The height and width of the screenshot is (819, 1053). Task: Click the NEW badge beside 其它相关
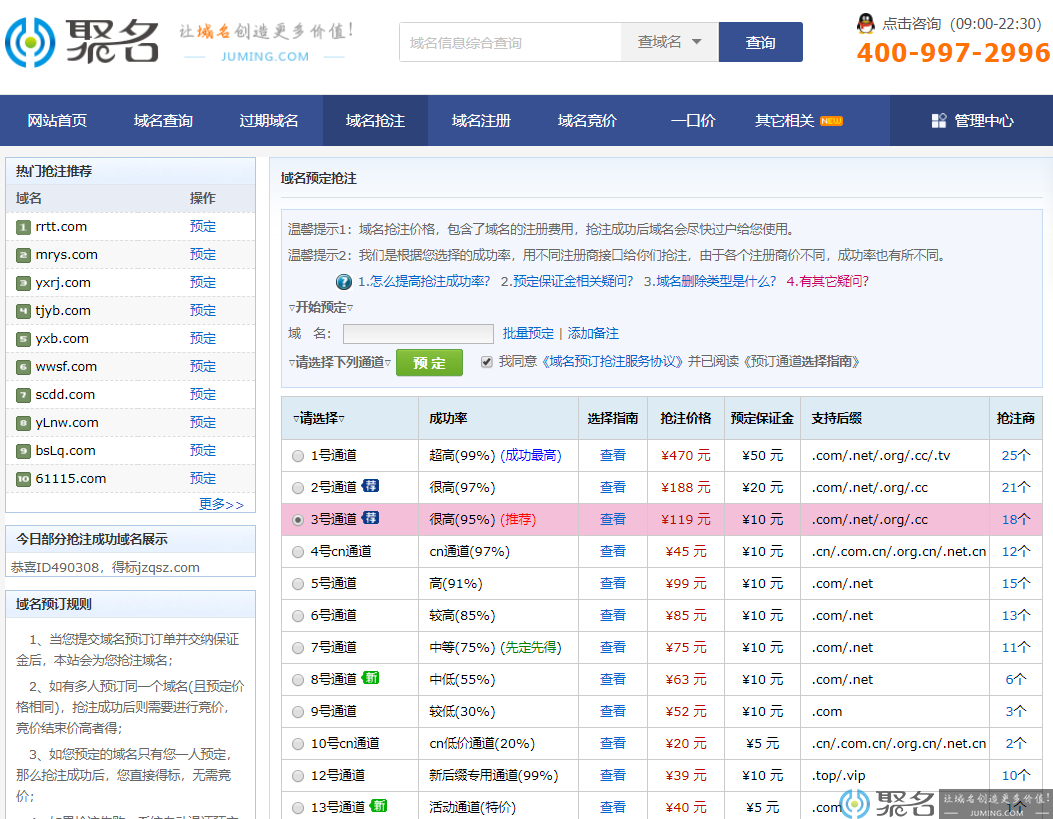[831, 121]
